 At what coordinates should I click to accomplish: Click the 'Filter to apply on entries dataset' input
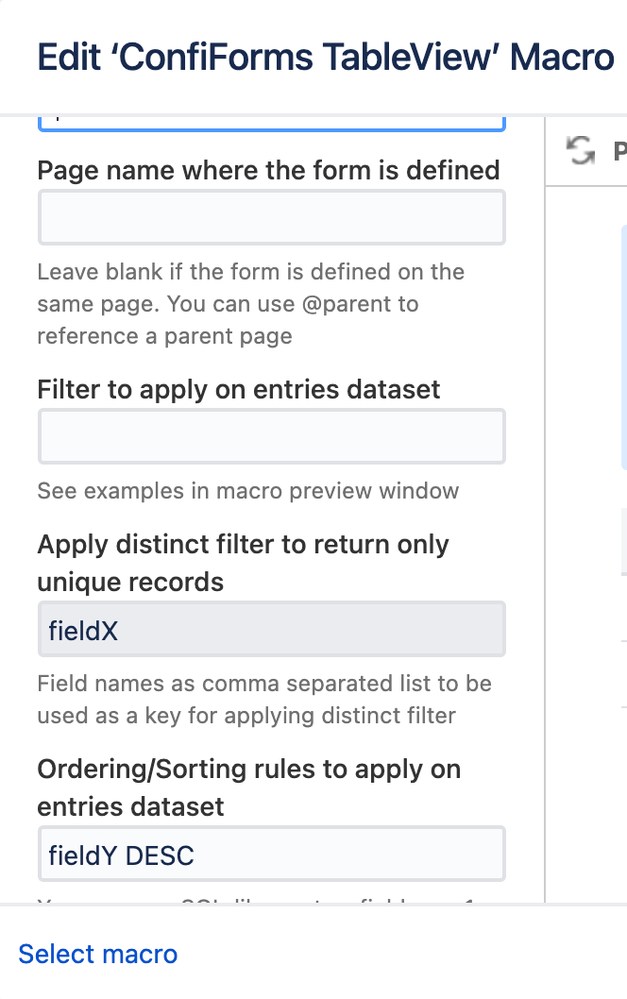coord(271,437)
